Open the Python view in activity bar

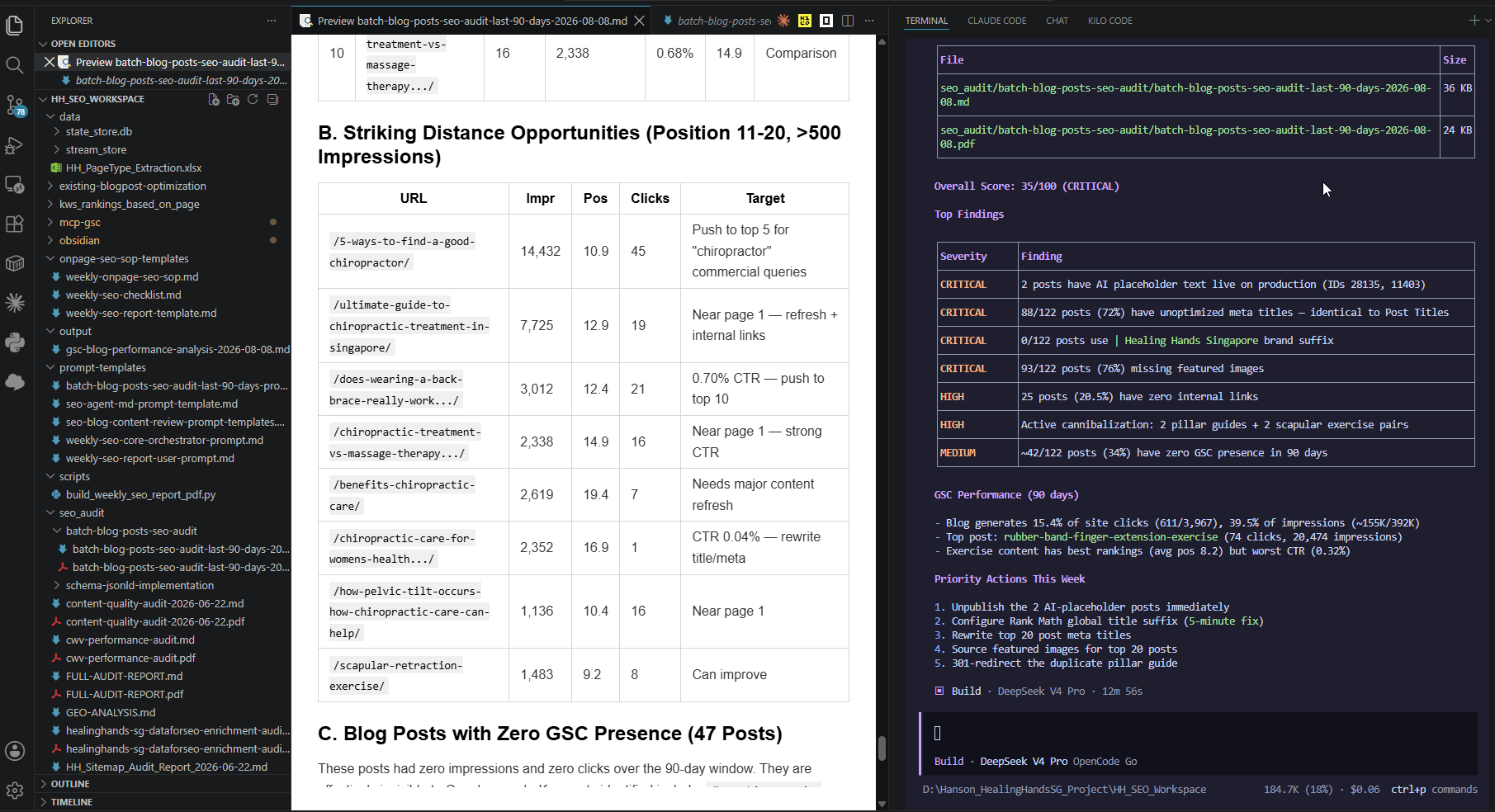15,342
